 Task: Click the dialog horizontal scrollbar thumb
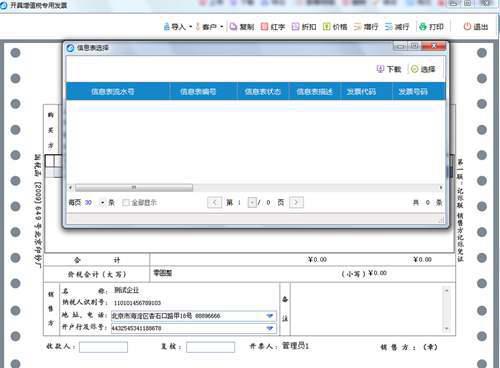click(134, 188)
